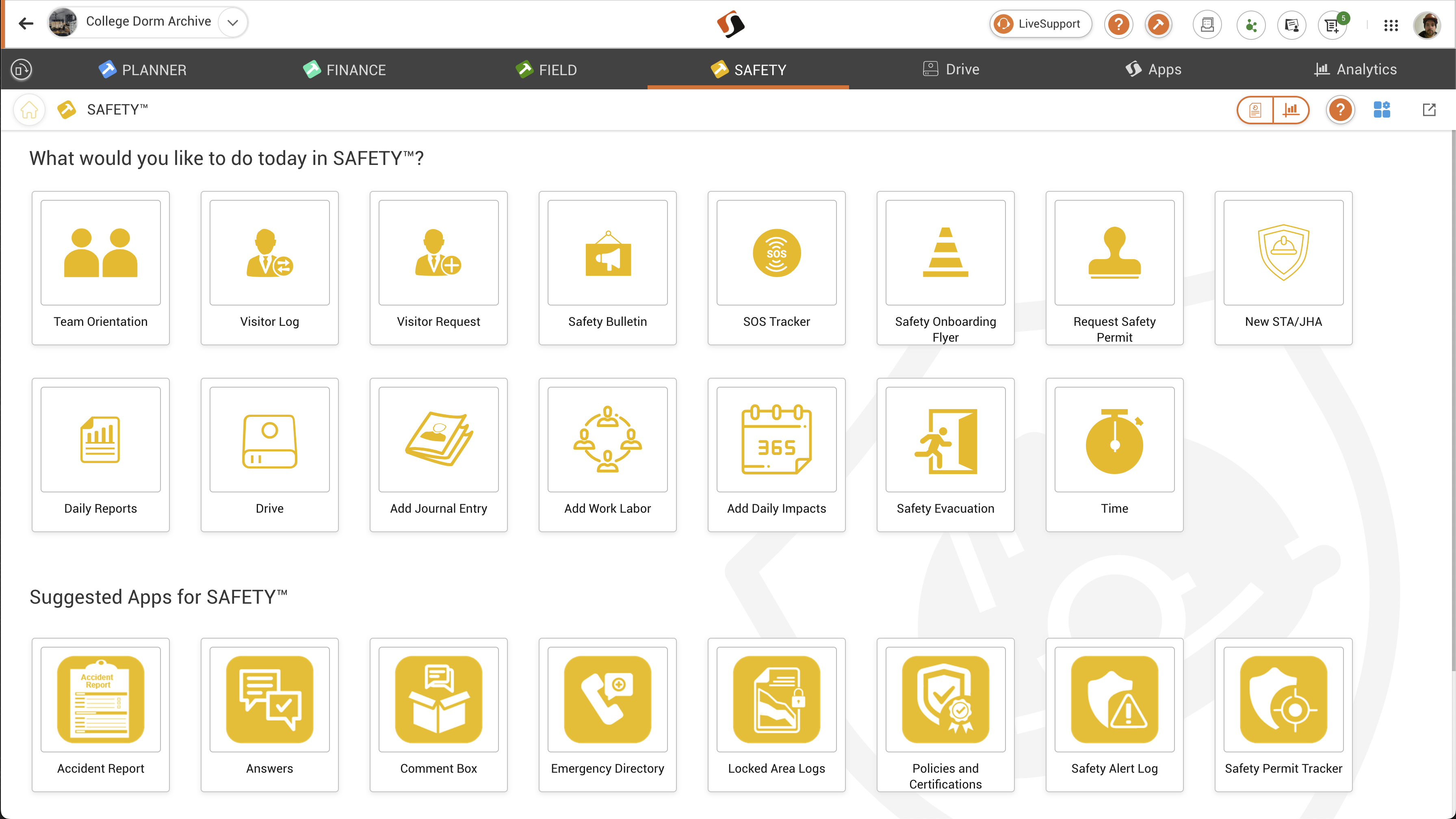The width and height of the screenshot is (1456, 819).
Task: Open the queue icon with badge 5
Action: [x=1333, y=25]
